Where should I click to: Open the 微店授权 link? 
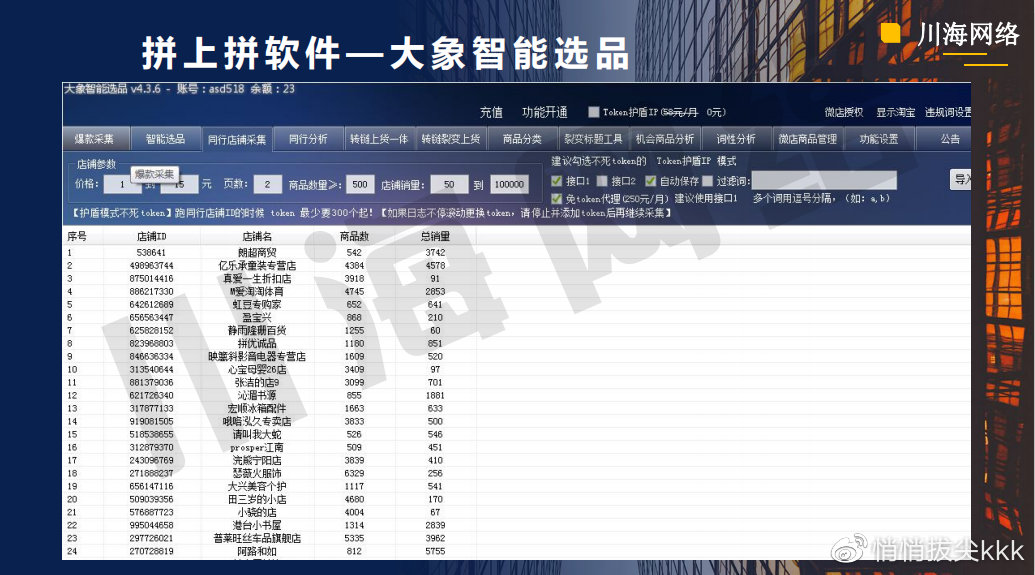point(844,112)
